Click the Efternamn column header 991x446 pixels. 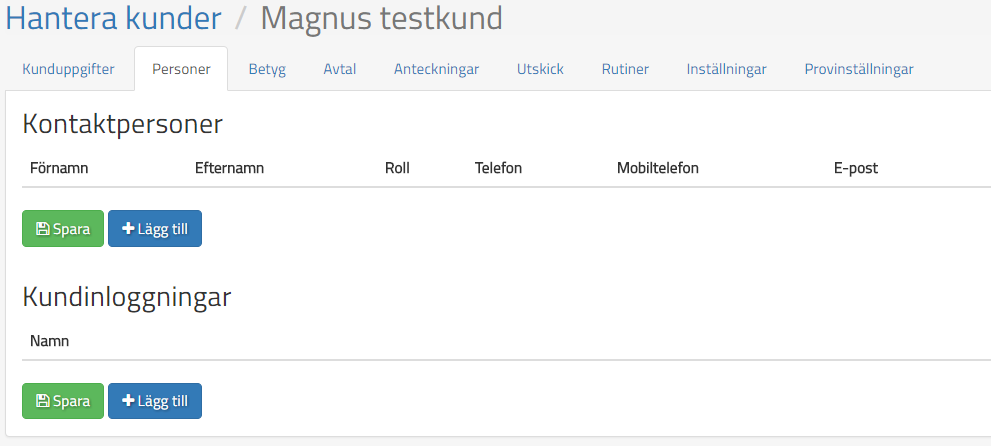pos(229,168)
